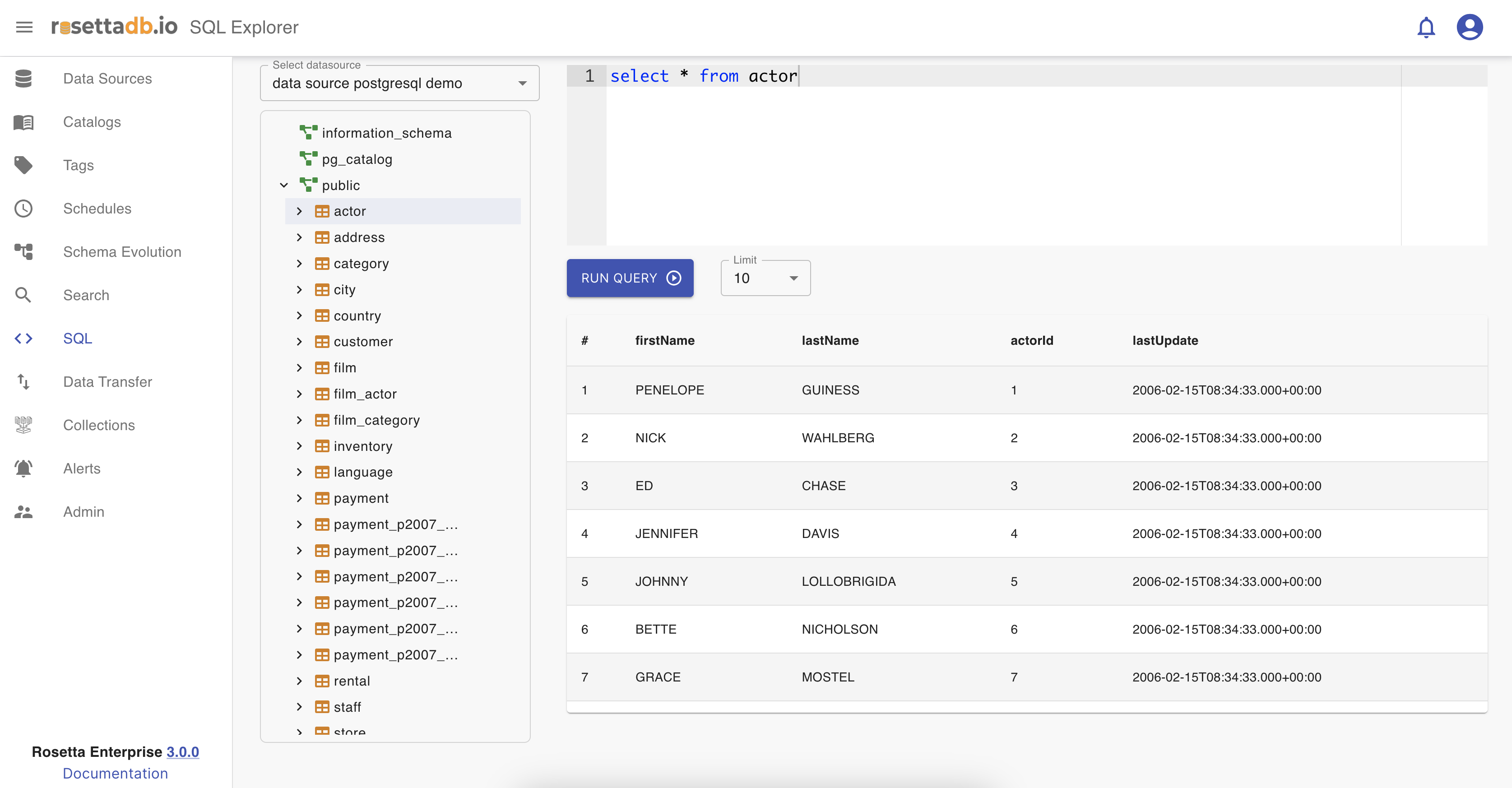Click the Data Sources database icon

(23, 79)
